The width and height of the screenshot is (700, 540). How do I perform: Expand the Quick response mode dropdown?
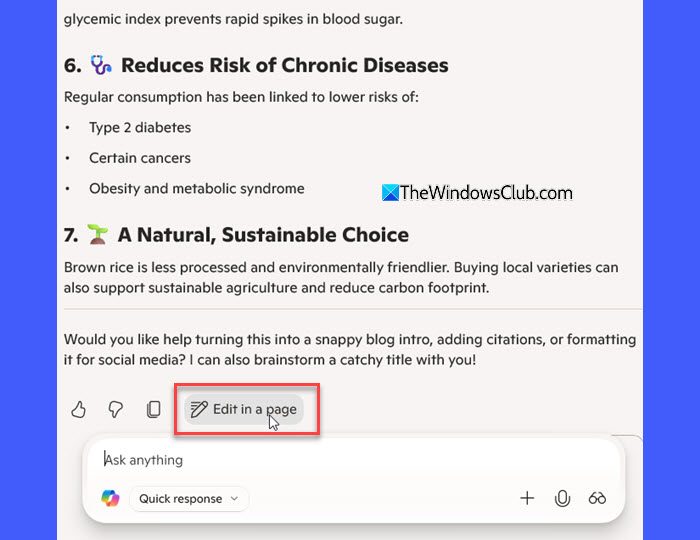pyautogui.click(x=189, y=498)
